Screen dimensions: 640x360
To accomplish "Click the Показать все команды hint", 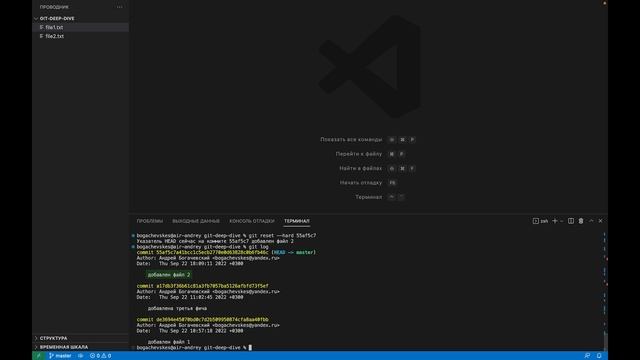I will (351, 140).
